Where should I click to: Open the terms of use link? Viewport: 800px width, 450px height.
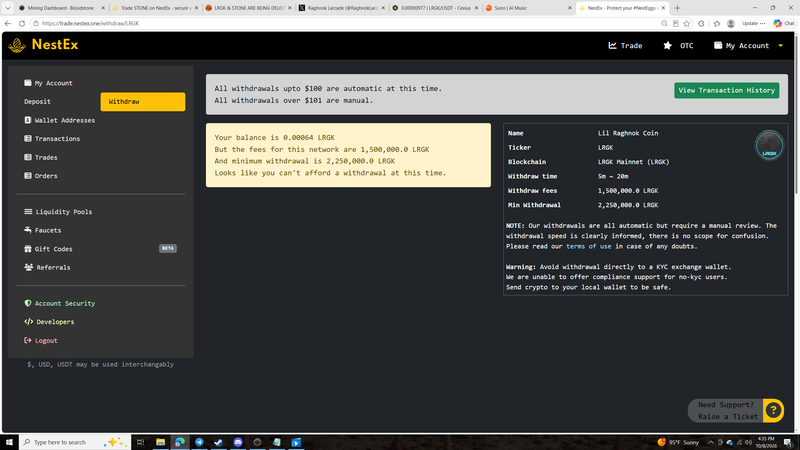coord(588,246)
